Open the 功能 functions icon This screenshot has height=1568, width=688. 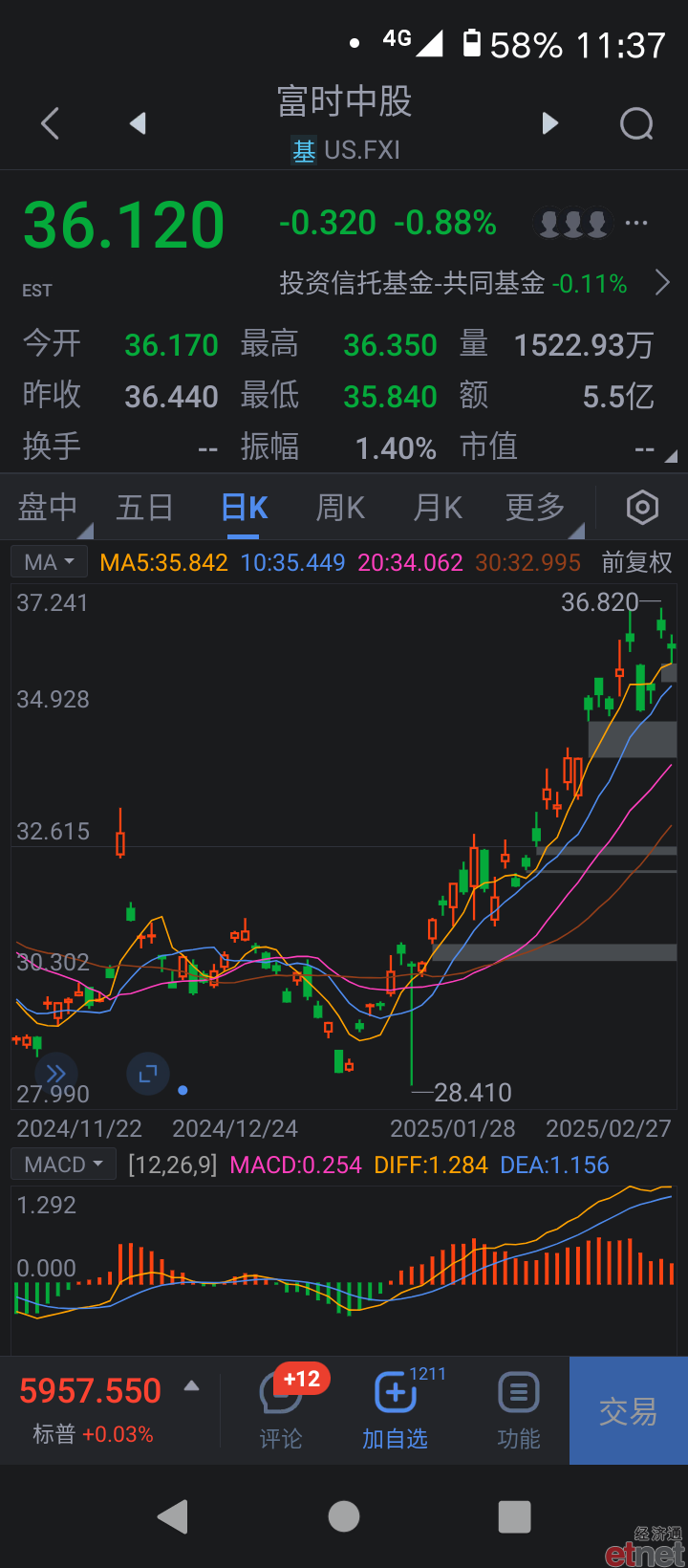pyautogui.click(x=519, y=1411)
